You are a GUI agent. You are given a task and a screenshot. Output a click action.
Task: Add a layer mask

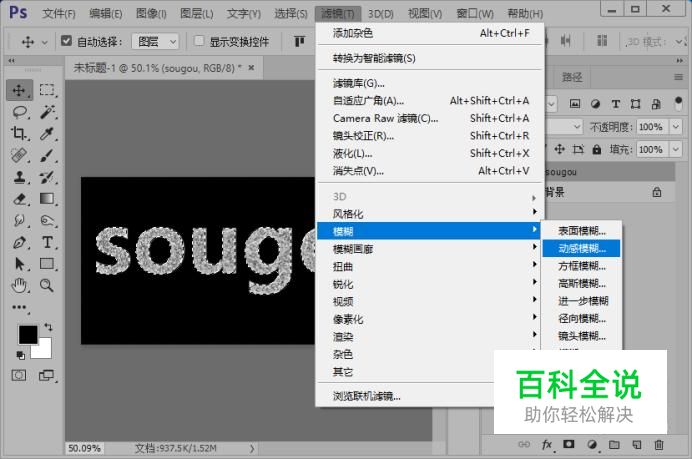569,444
